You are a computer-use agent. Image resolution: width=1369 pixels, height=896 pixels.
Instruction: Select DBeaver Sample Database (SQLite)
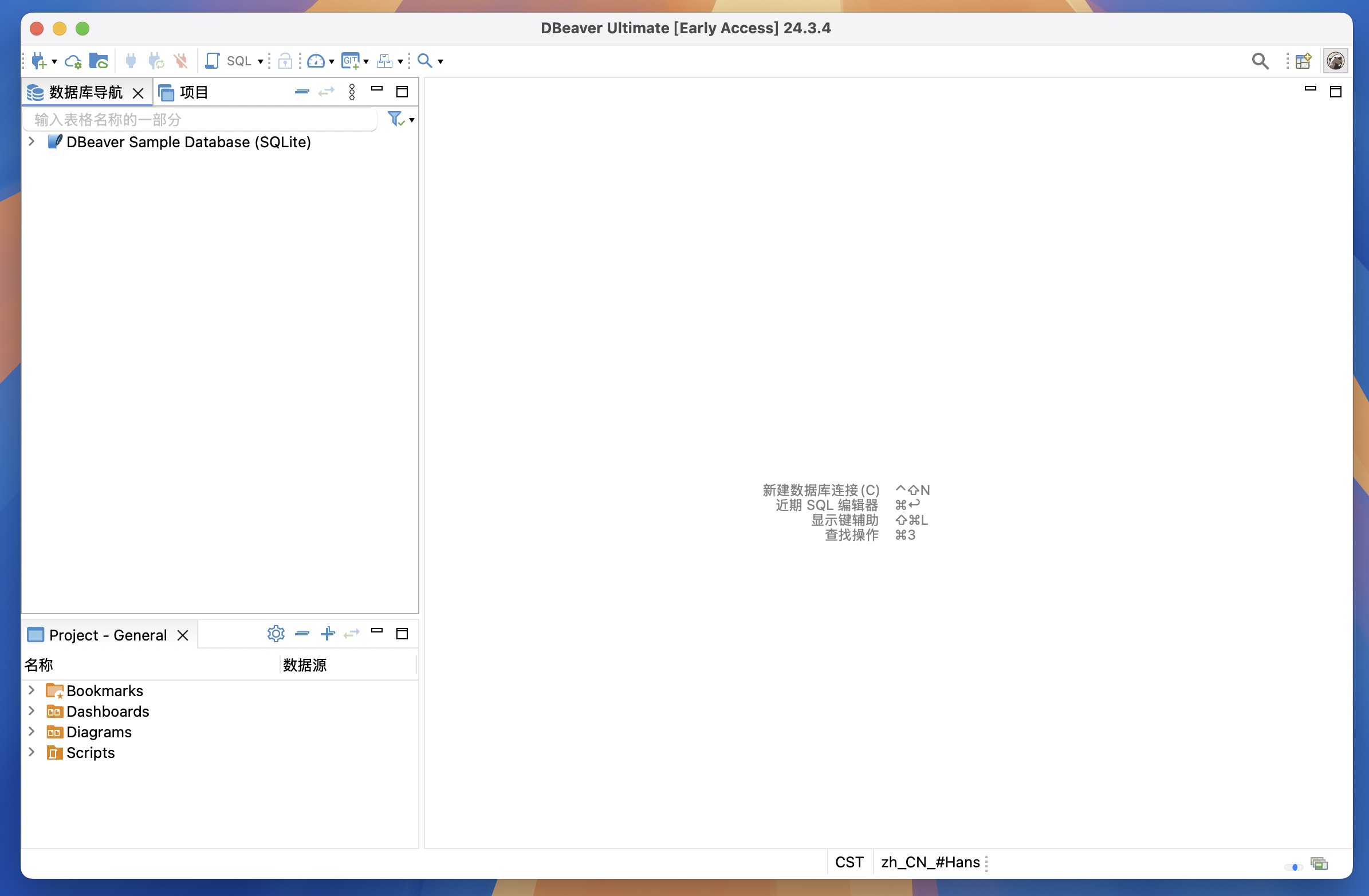tap(188, 142)
